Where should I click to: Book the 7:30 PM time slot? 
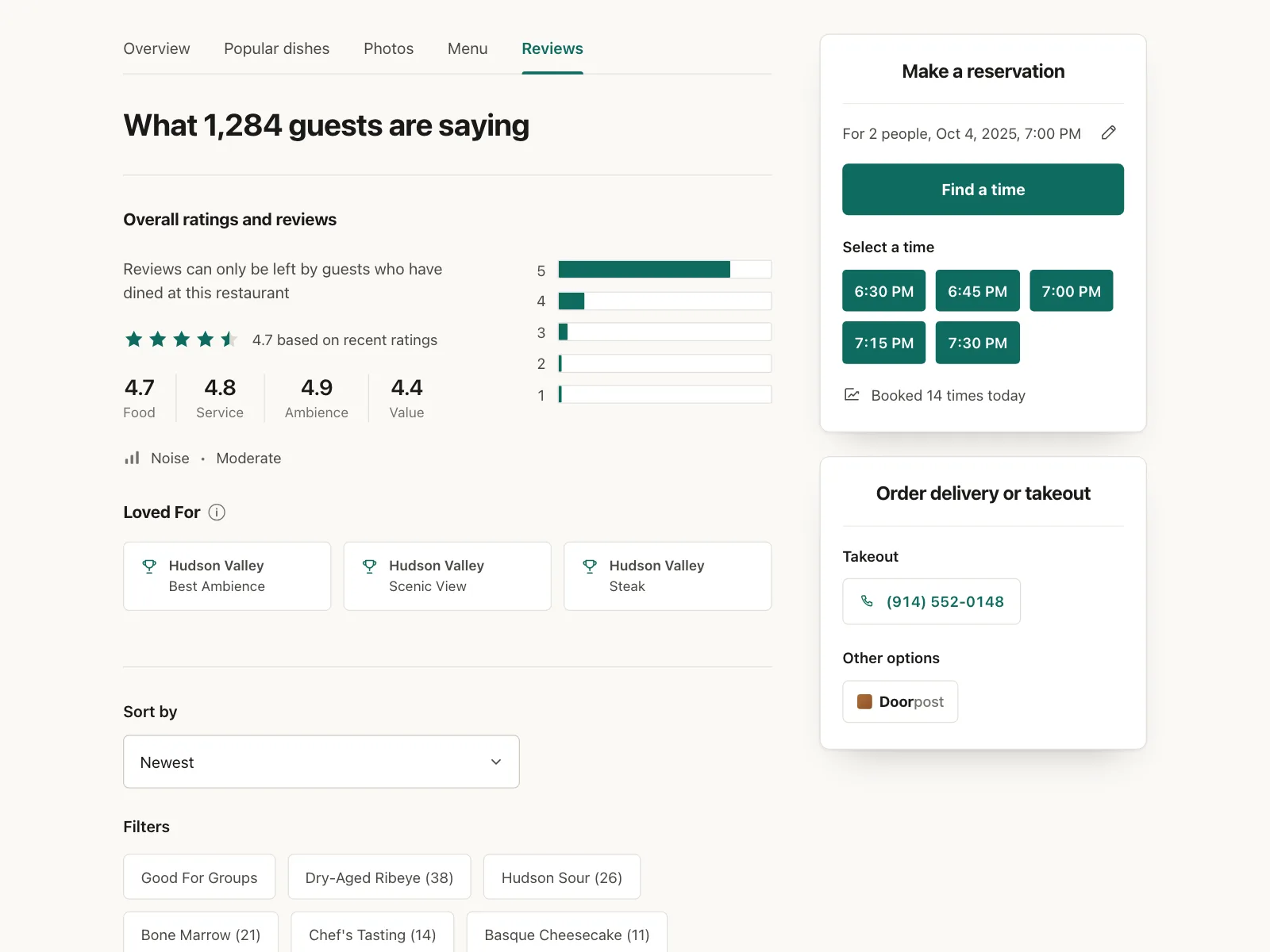point(977,343)
